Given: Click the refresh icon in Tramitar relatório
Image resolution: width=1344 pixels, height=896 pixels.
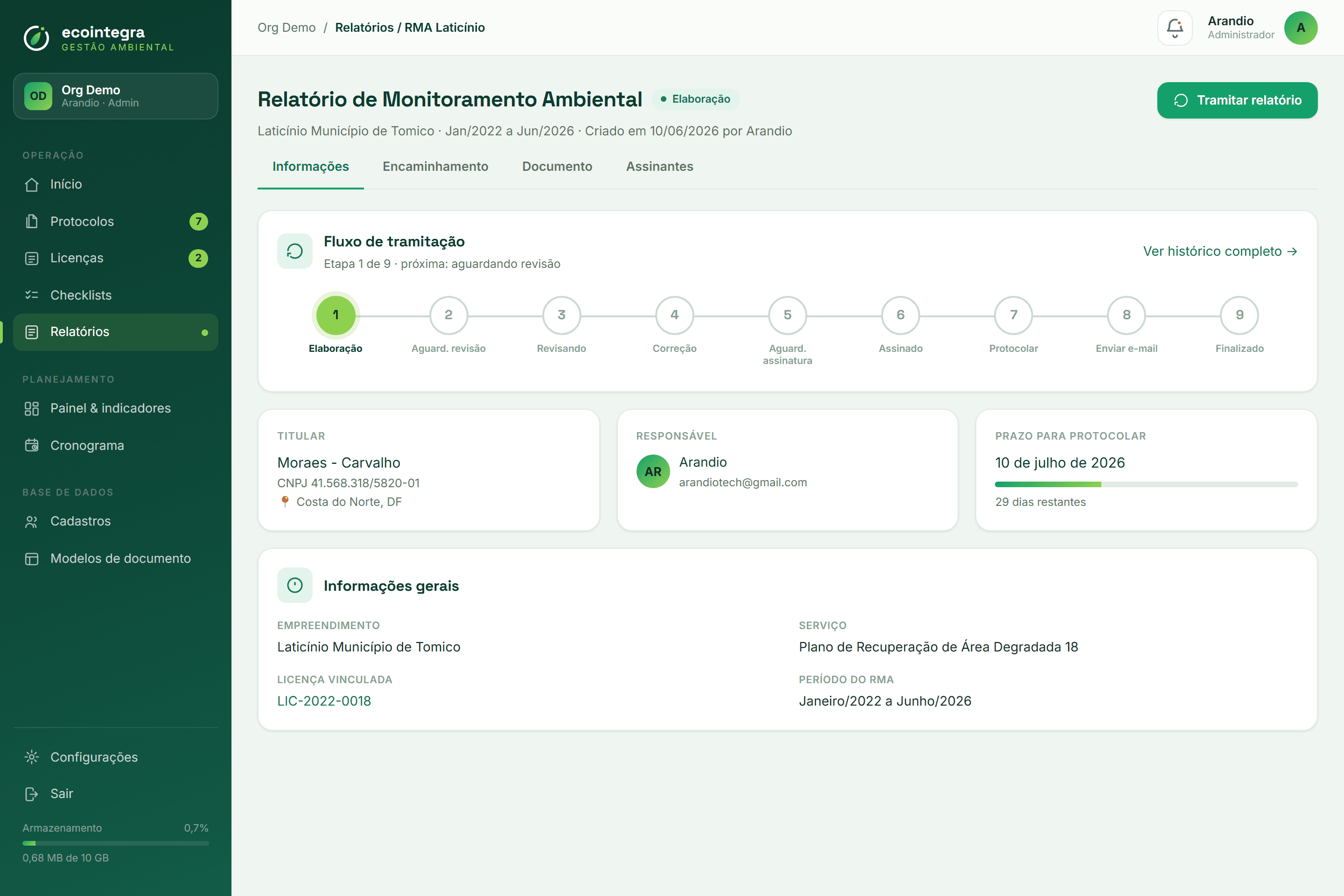Looking at the screenshot, I should click(x=1181, y=101).
